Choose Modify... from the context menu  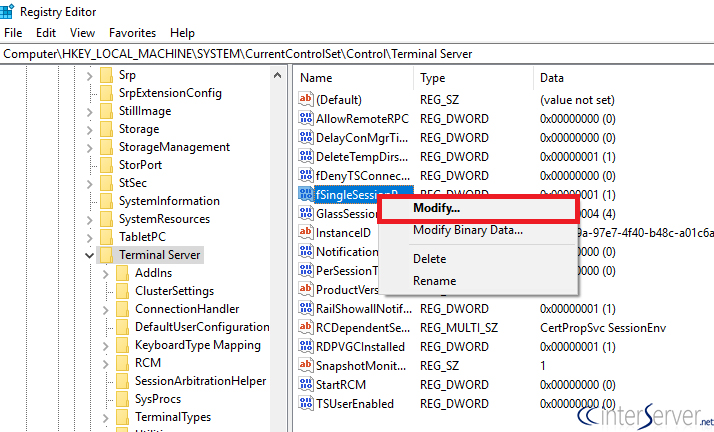pos(478,208)
